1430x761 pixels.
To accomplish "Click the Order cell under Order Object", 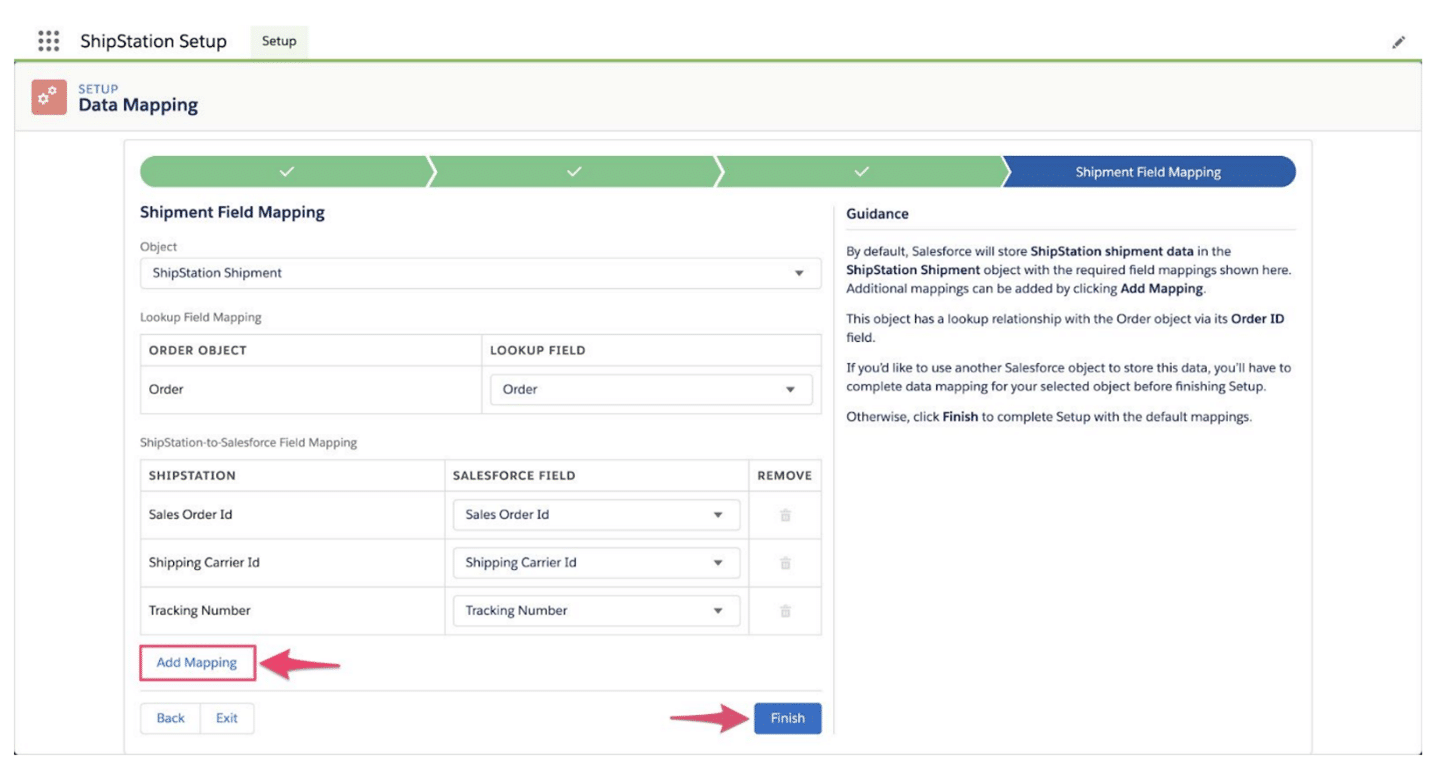I will (x=311, y=389).
